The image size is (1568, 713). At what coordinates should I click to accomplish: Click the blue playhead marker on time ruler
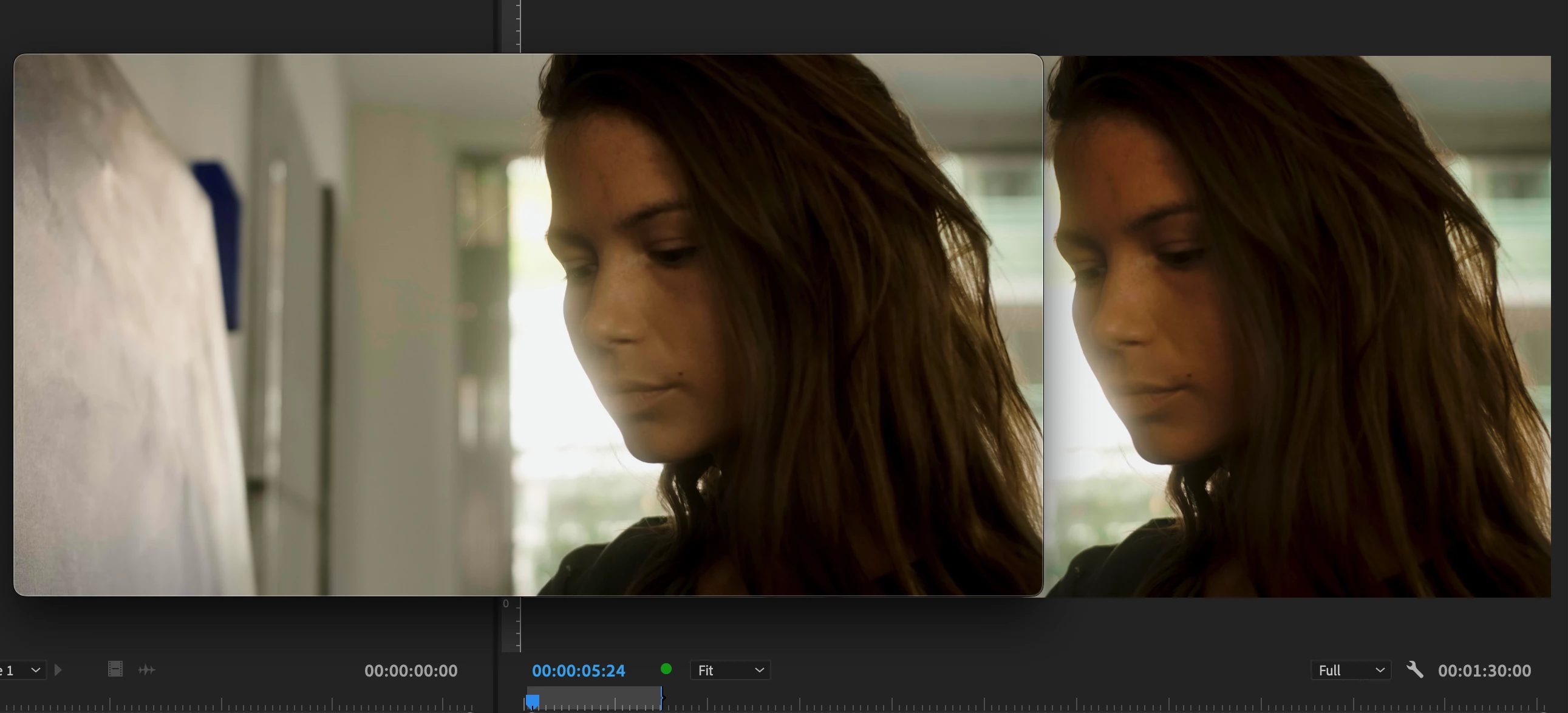pos(533,701)
